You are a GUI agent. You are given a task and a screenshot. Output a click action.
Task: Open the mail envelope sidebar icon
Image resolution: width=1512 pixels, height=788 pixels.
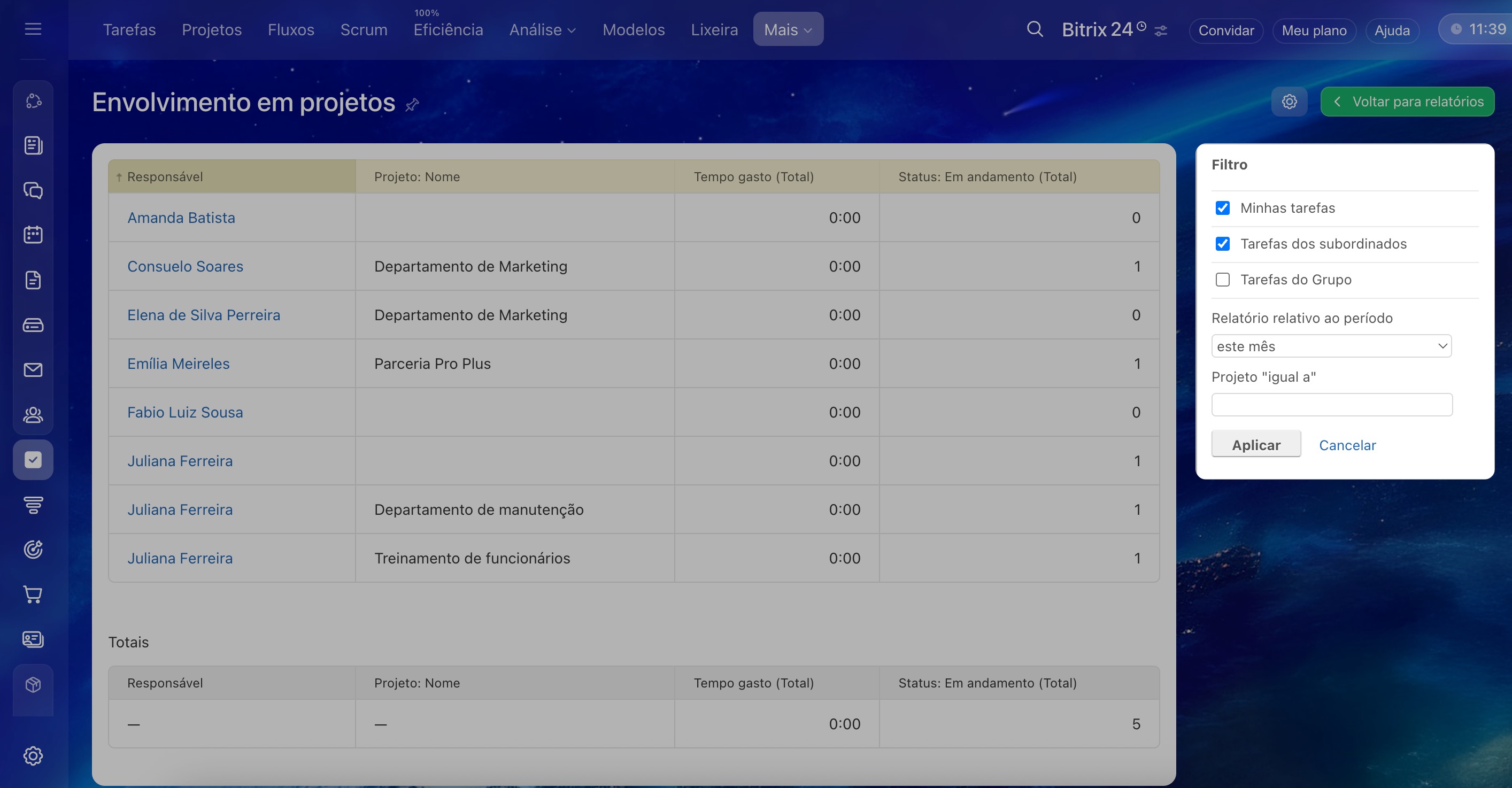33,369
